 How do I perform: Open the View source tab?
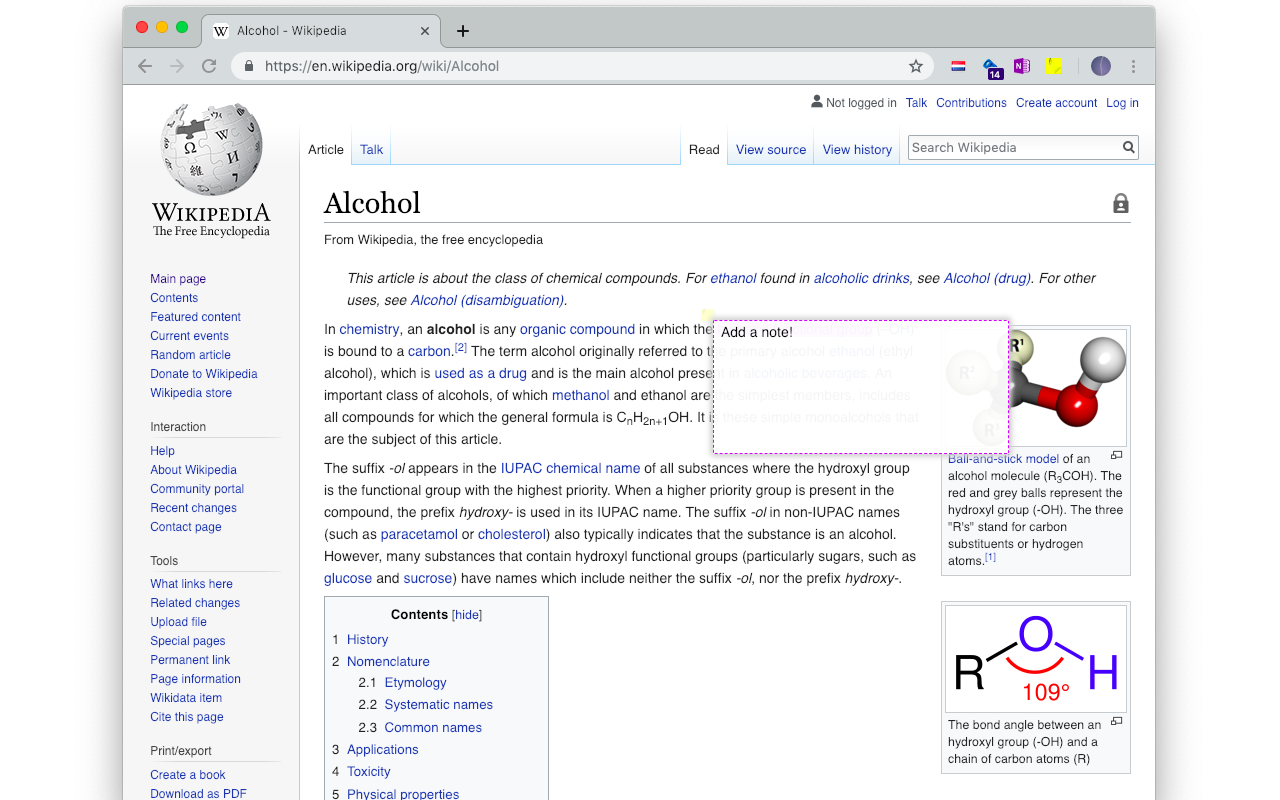pyautogui.click(x=771, y=149)
